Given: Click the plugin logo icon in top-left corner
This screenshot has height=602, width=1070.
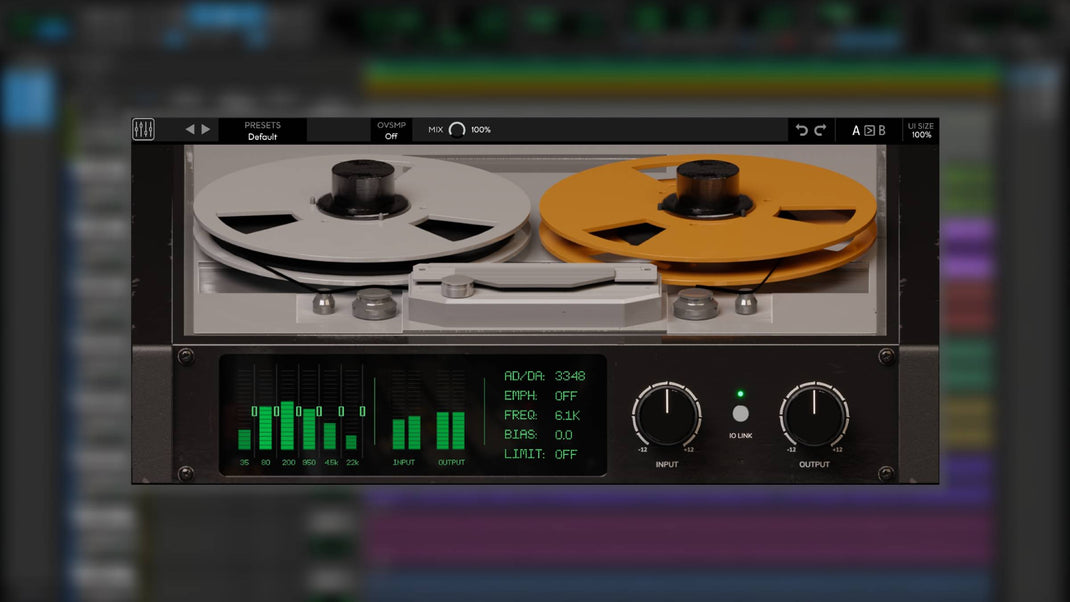Looking at the screenshot, I should pos(144,129).
